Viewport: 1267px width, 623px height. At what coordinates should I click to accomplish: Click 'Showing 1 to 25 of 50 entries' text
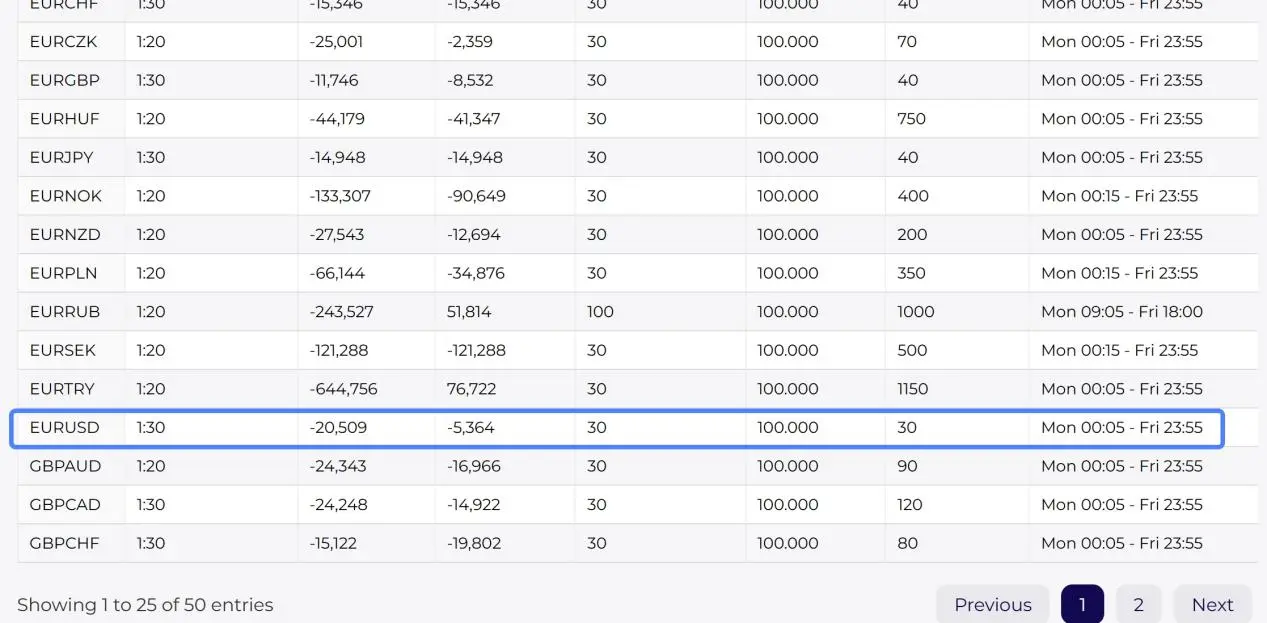145,604
